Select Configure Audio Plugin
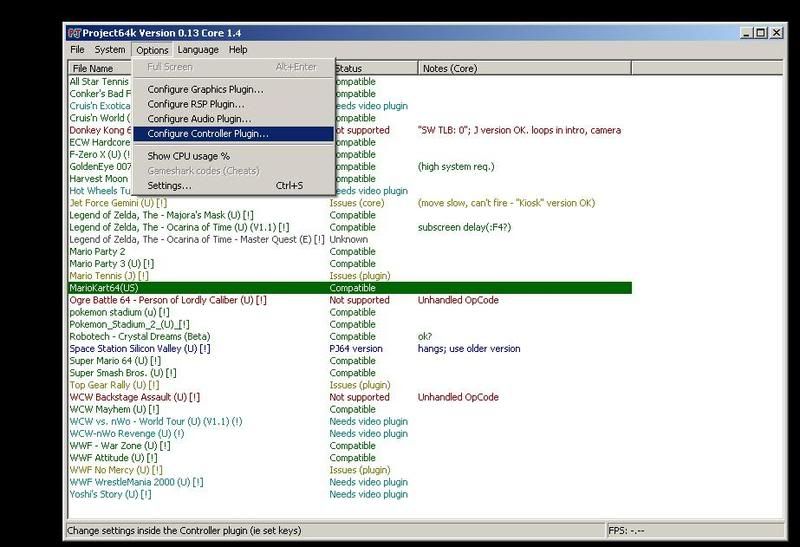 point(234,119)
